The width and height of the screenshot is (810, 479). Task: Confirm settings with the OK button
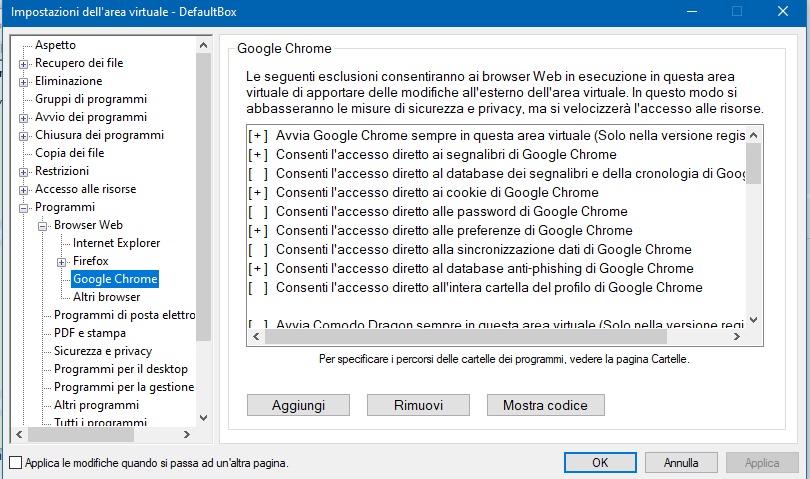600,462
